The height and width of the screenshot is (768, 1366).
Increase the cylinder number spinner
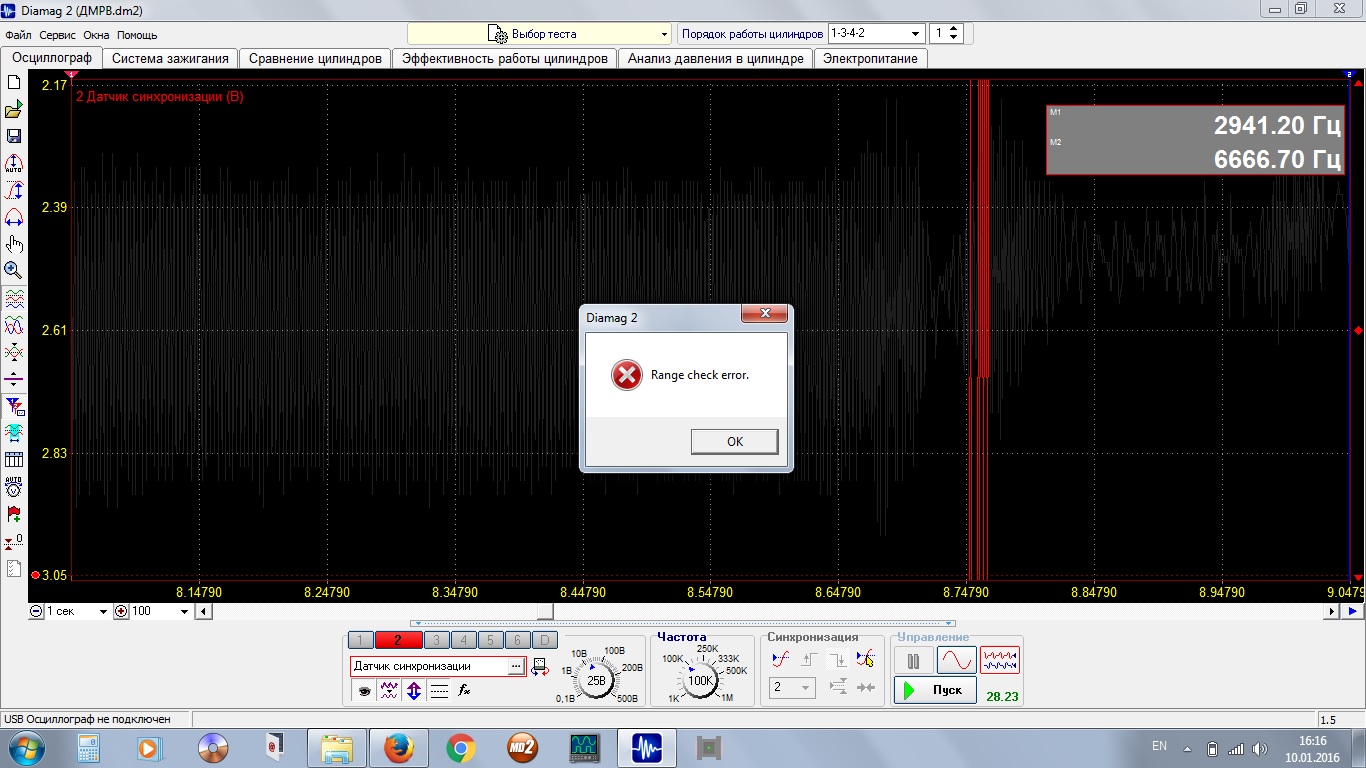tap(954, 29)
